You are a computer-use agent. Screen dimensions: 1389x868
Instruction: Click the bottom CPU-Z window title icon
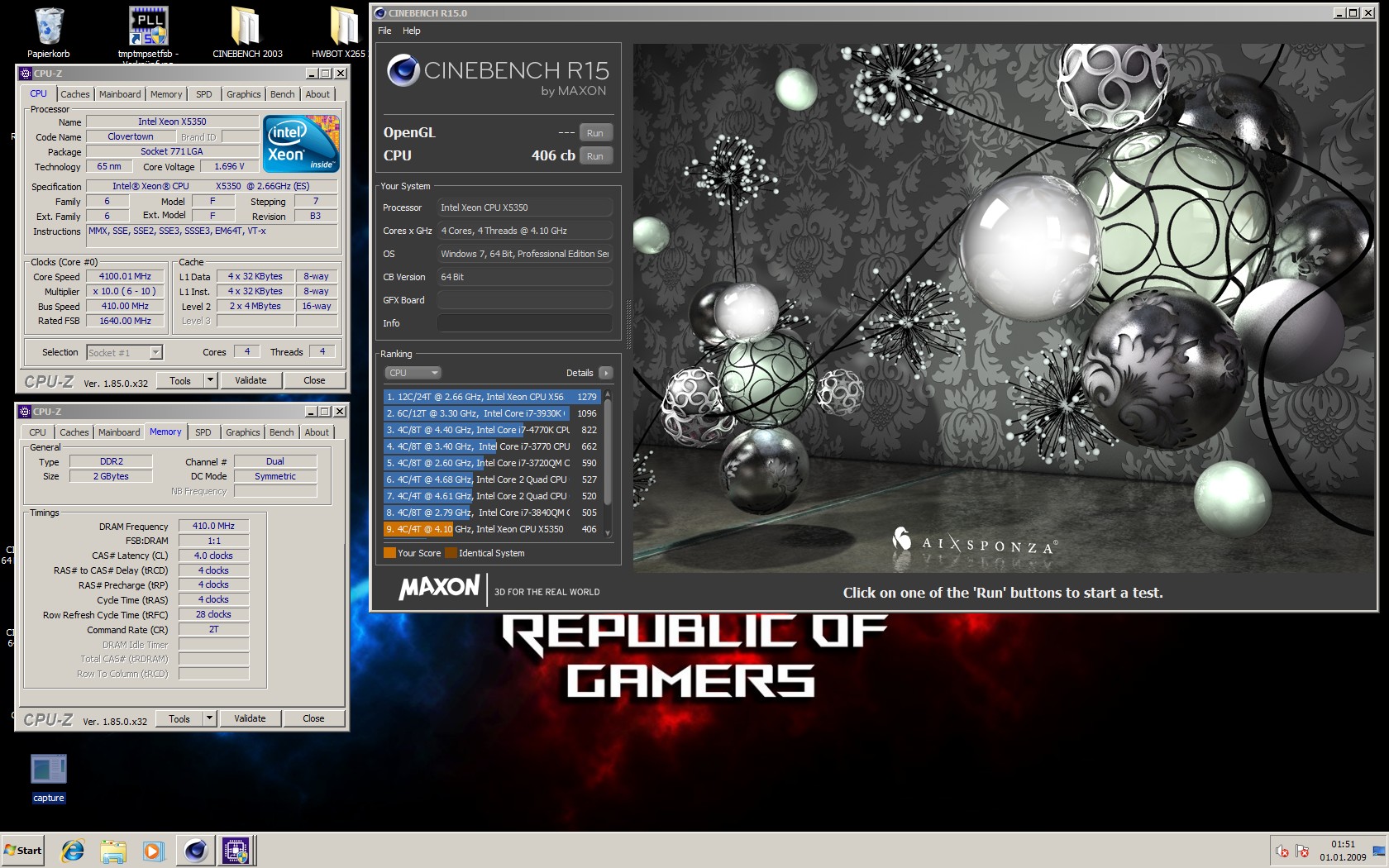pyautogui.click(x=25, y=411)
